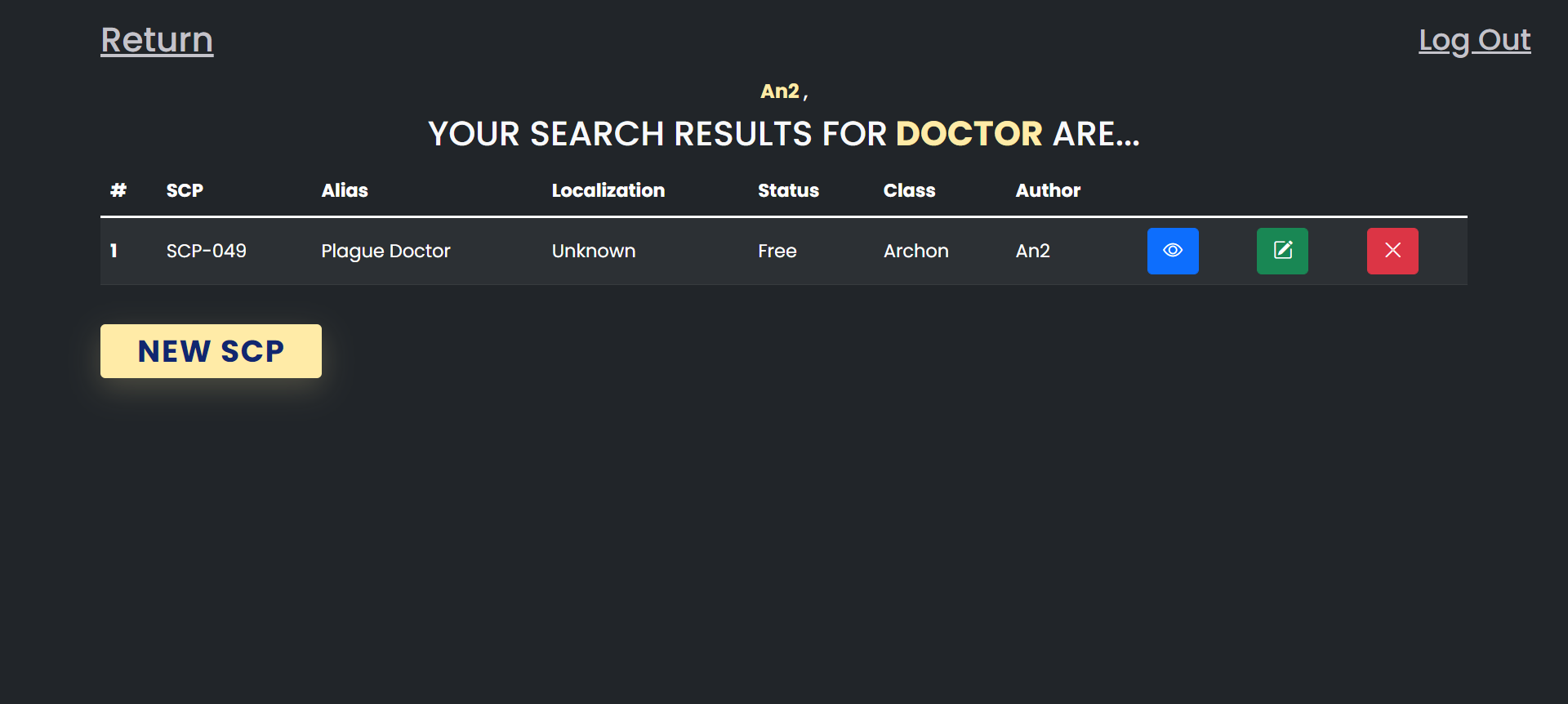Edit the SCP-049 entry with pencil icon
1568x704 pixels.
tap(1282, 251)
